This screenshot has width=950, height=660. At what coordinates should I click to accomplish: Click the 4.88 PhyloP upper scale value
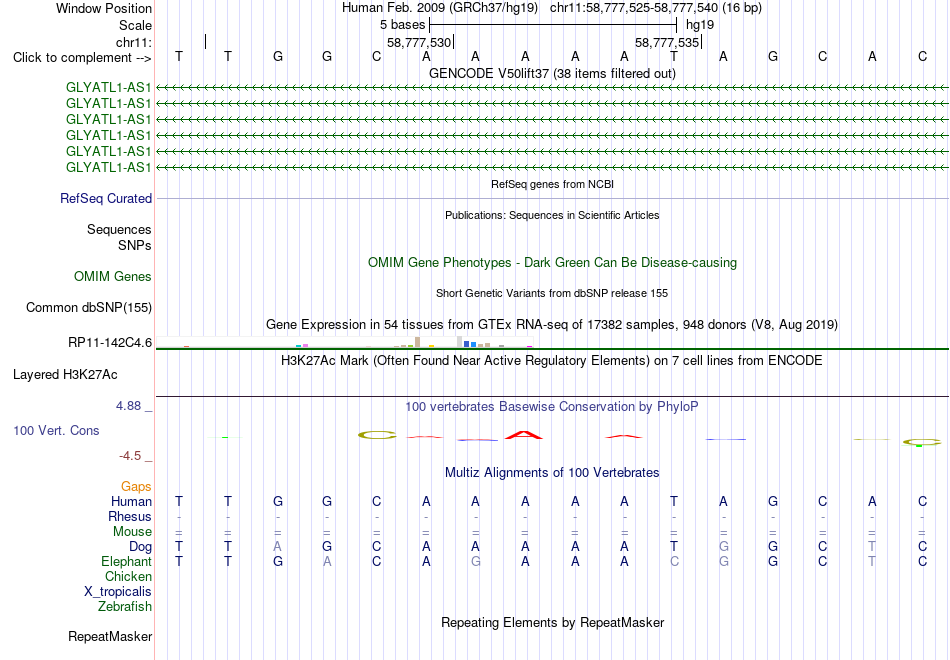coord(128,406)
